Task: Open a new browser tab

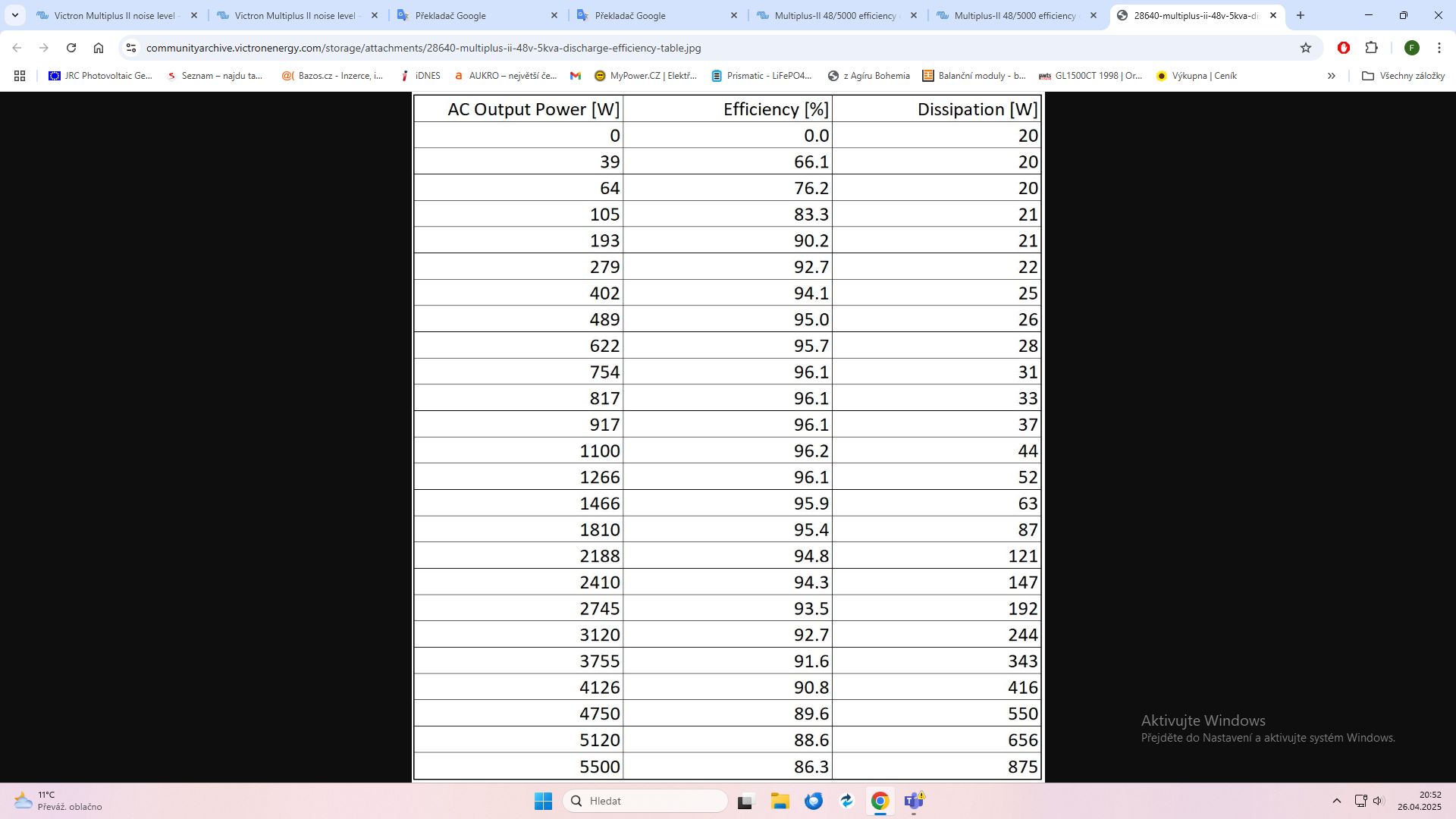Action: (1301, 15)
